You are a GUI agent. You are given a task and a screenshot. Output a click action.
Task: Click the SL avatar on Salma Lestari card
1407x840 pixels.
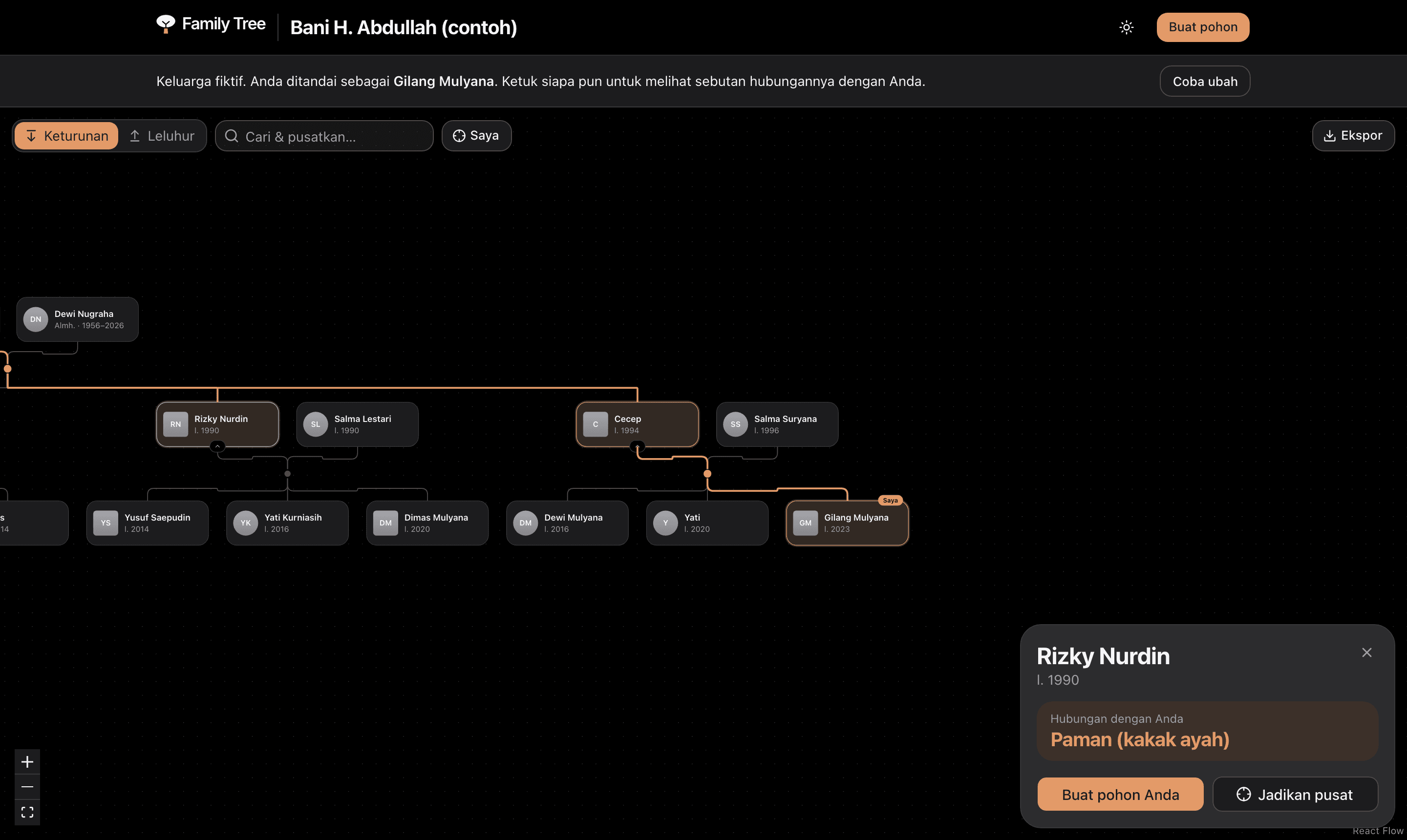coord(316,424)
